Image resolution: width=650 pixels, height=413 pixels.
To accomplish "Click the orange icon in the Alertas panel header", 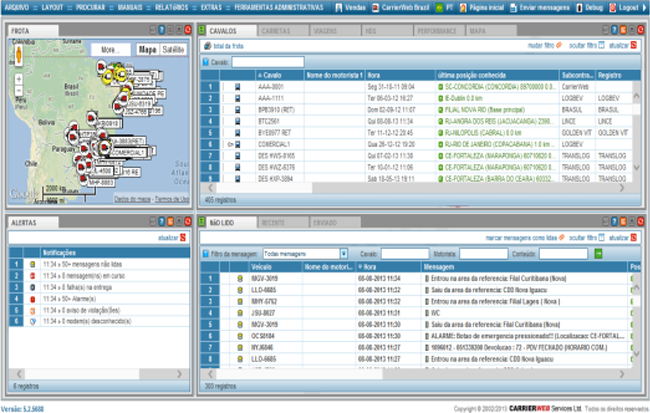I will click(170, 221).
